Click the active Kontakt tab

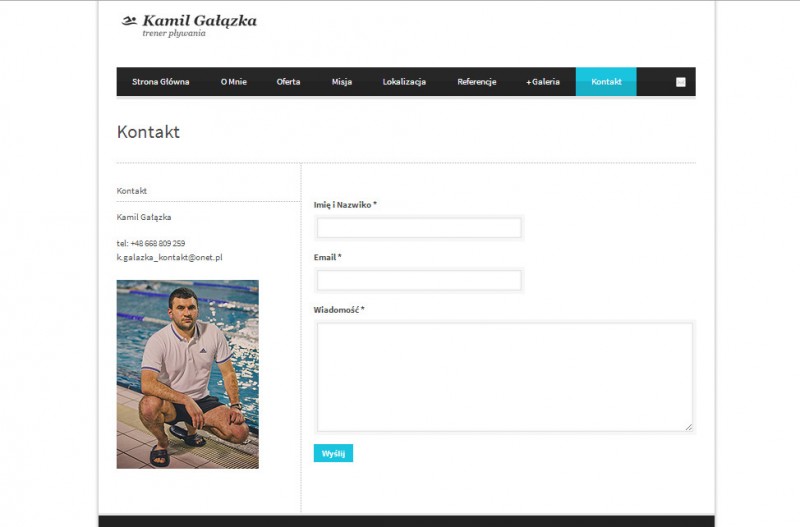tap(606, 82)
